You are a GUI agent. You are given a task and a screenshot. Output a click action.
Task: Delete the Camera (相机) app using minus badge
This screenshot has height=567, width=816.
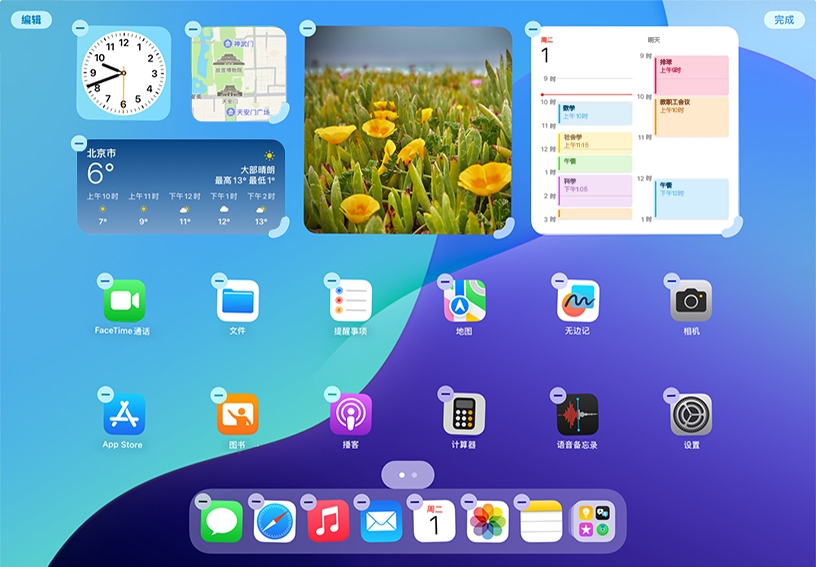pos(672,281)
